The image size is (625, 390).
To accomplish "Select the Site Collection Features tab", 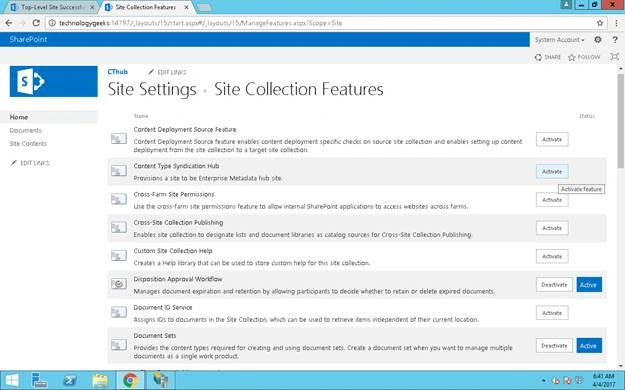I will [146, 7].
